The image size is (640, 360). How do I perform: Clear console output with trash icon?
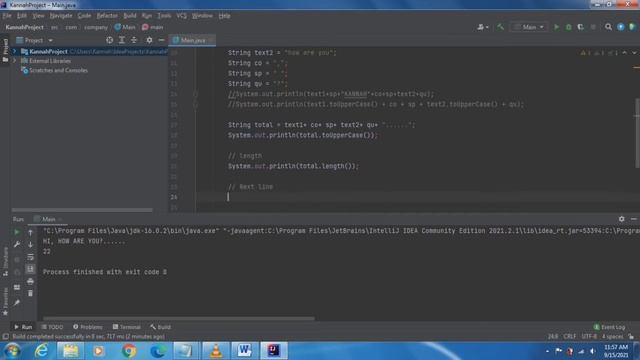tap(30, 293)
